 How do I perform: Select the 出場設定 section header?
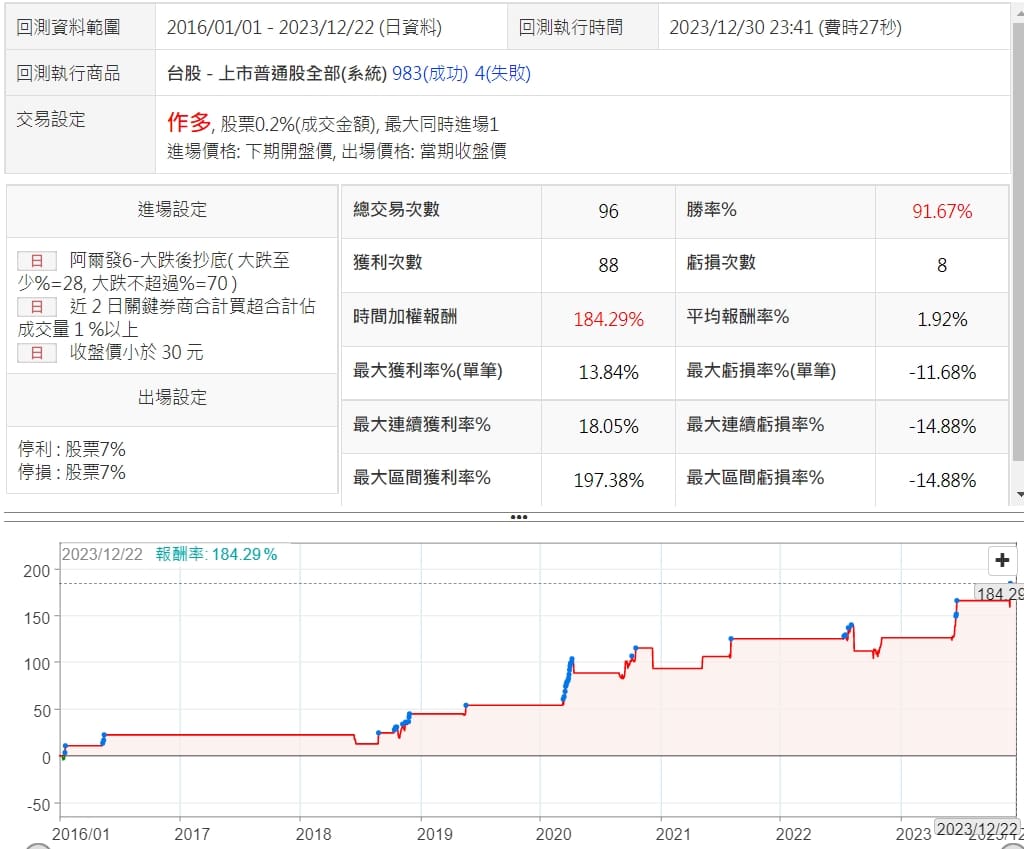coord(172,398)
